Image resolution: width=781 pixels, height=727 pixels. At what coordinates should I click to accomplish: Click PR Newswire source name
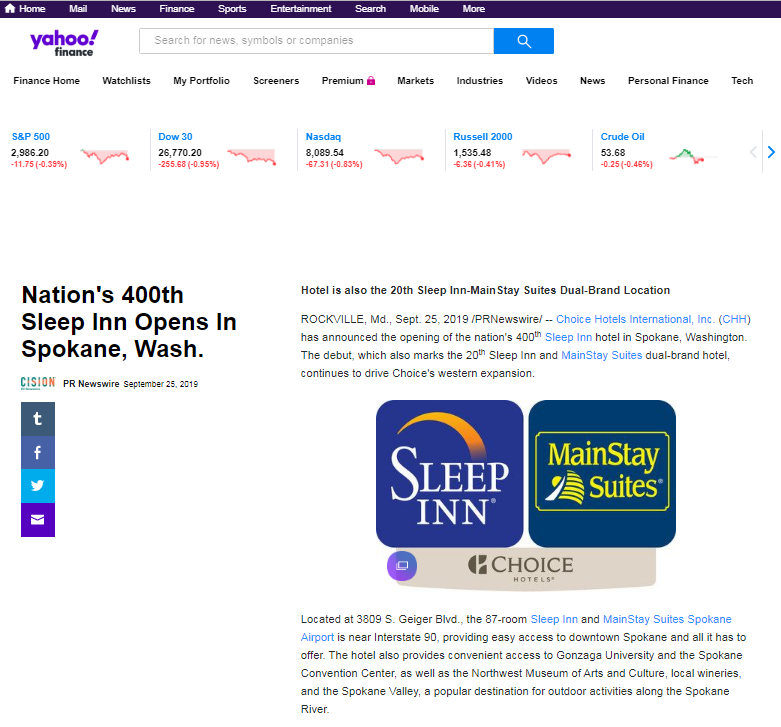[x=91, y=383]
